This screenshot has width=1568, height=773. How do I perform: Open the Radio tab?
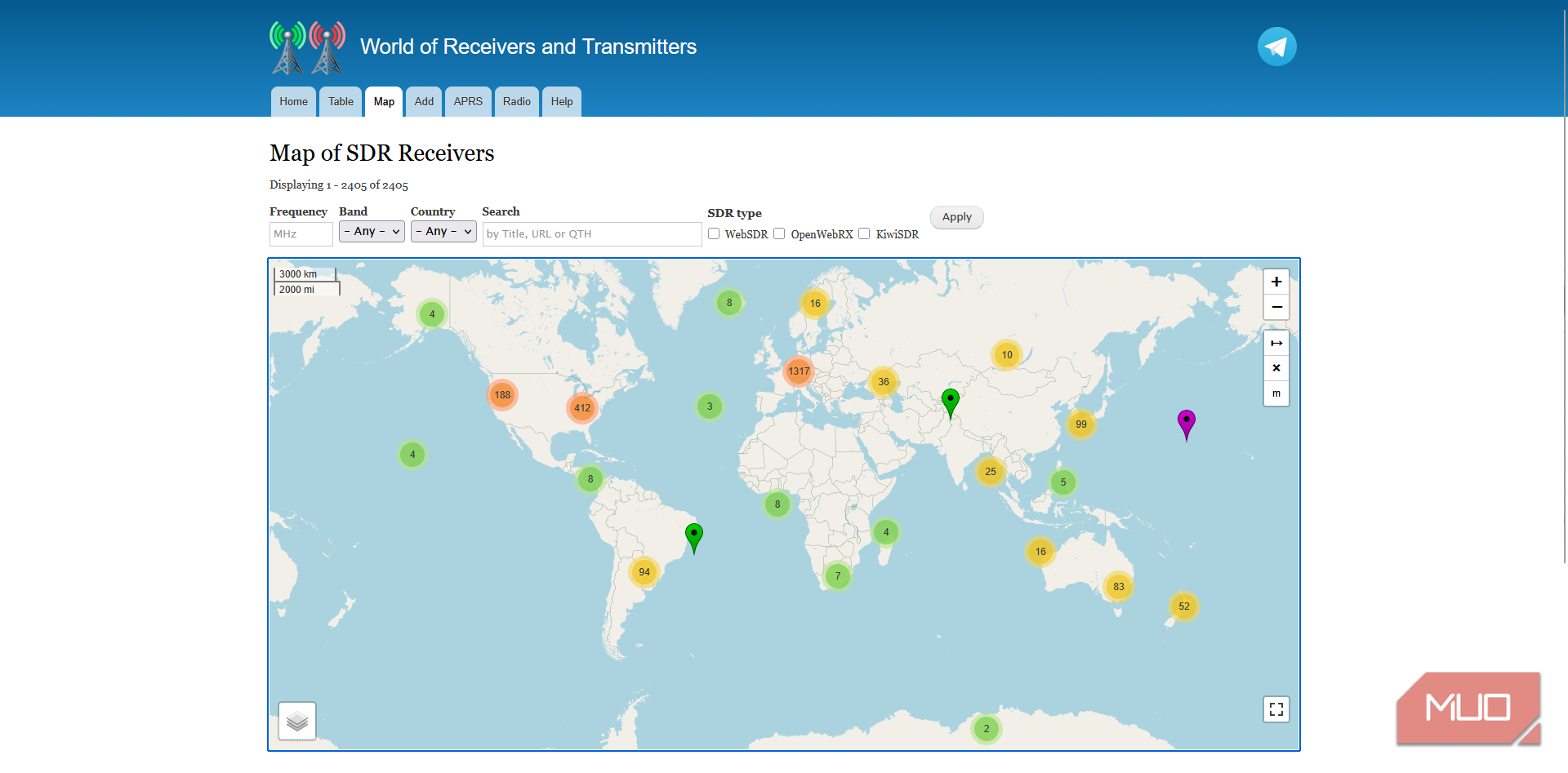517,101
